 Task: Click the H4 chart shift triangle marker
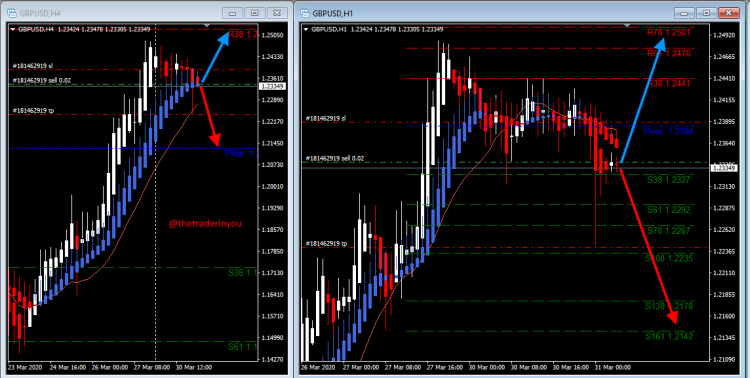pyautogui.click(x=207, y=25)
